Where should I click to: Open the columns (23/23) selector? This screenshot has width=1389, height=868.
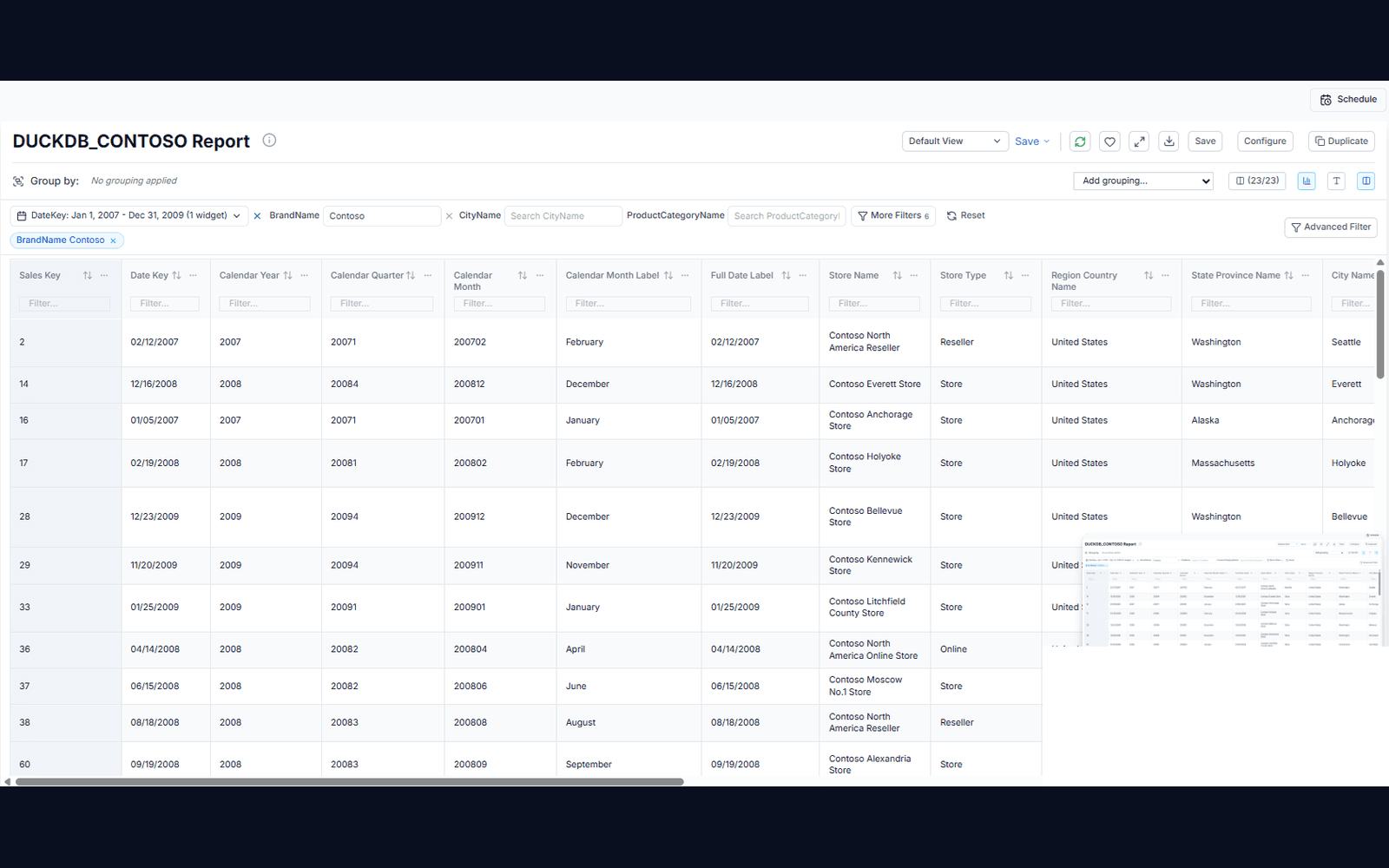click(x=1257, y=181)
